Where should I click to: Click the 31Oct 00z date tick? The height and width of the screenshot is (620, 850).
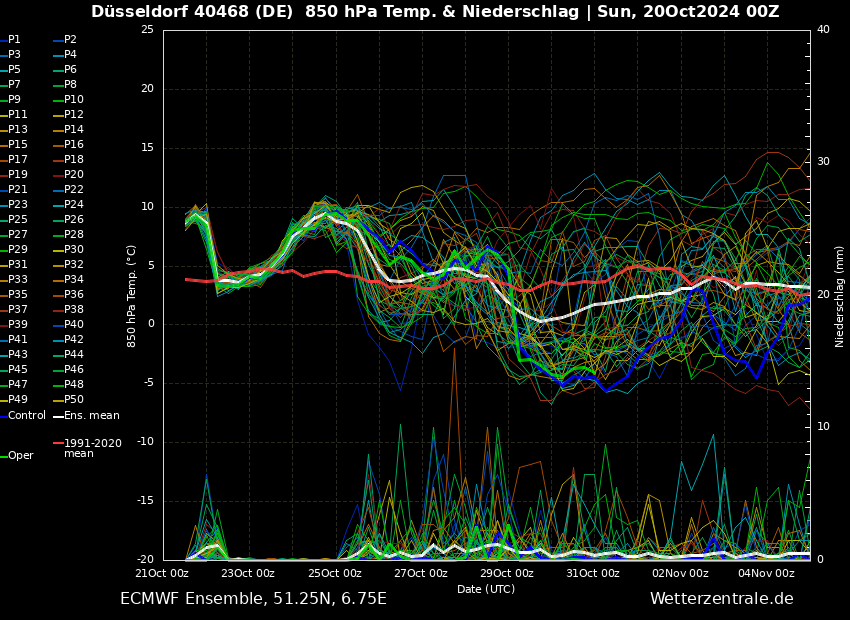(x=593, y=573)
